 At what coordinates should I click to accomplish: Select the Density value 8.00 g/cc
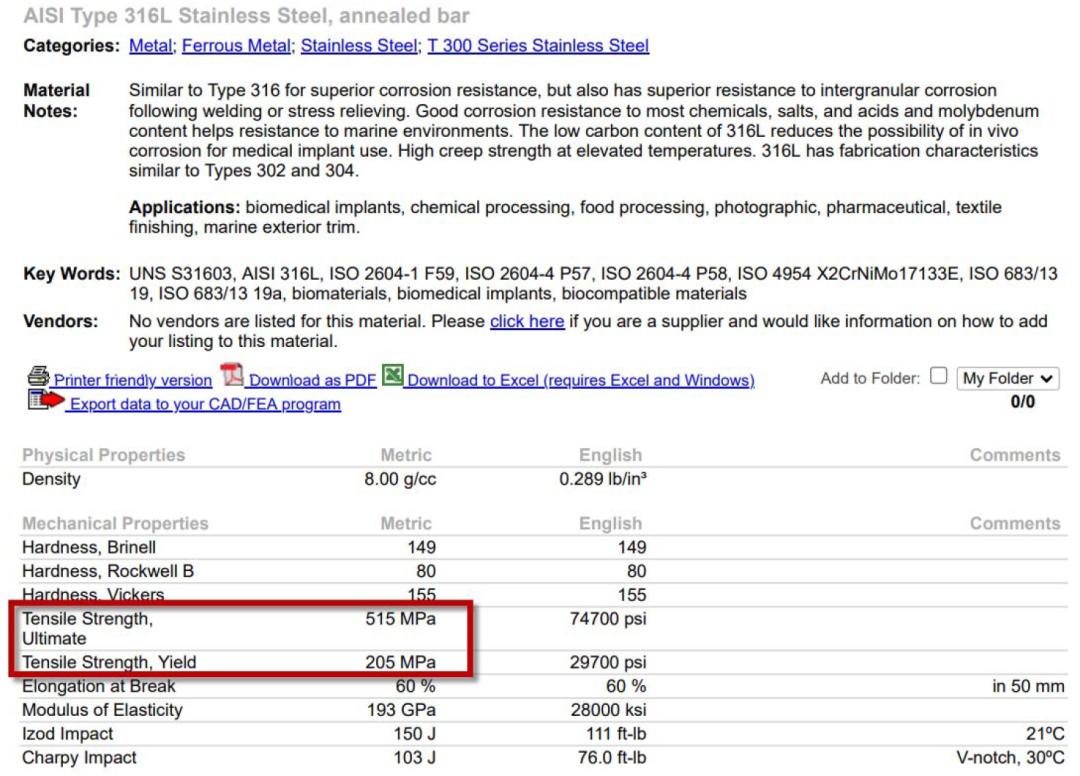pos(400,479)
